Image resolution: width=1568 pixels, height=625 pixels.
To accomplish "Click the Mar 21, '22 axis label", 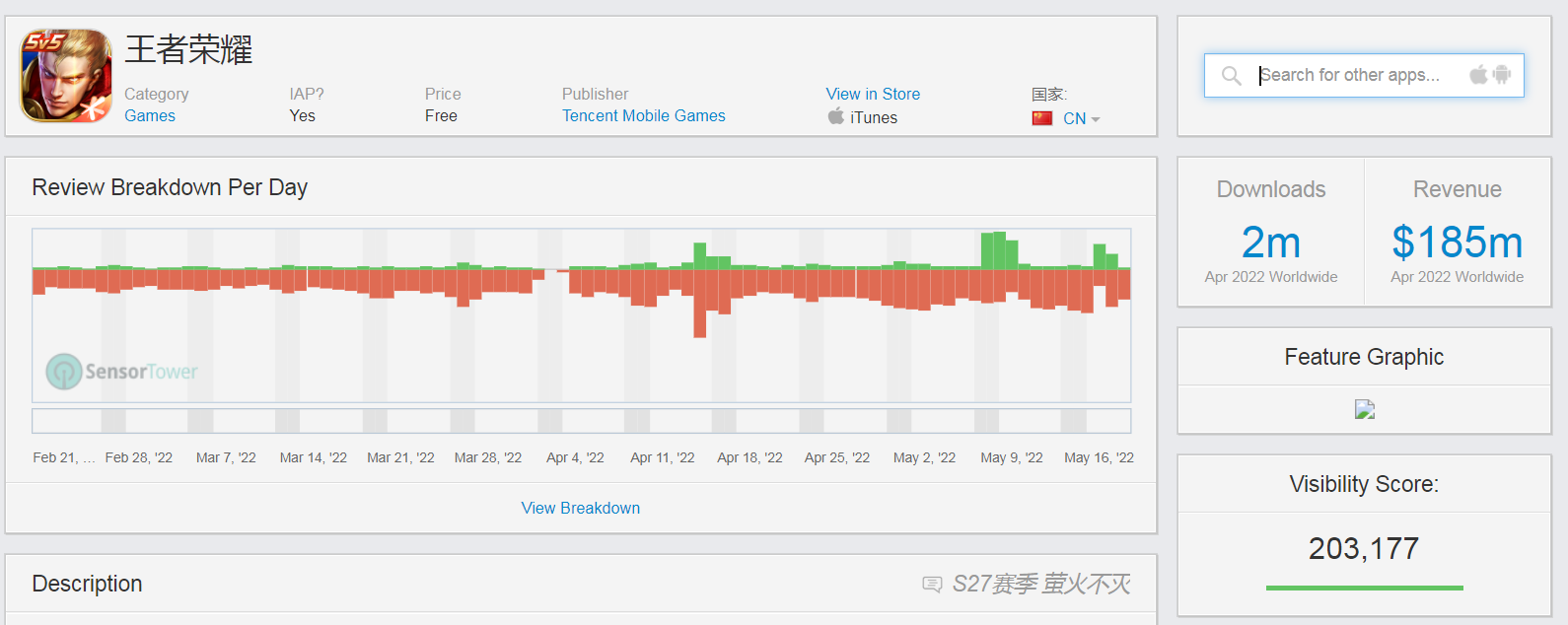I will pos(400,457).
